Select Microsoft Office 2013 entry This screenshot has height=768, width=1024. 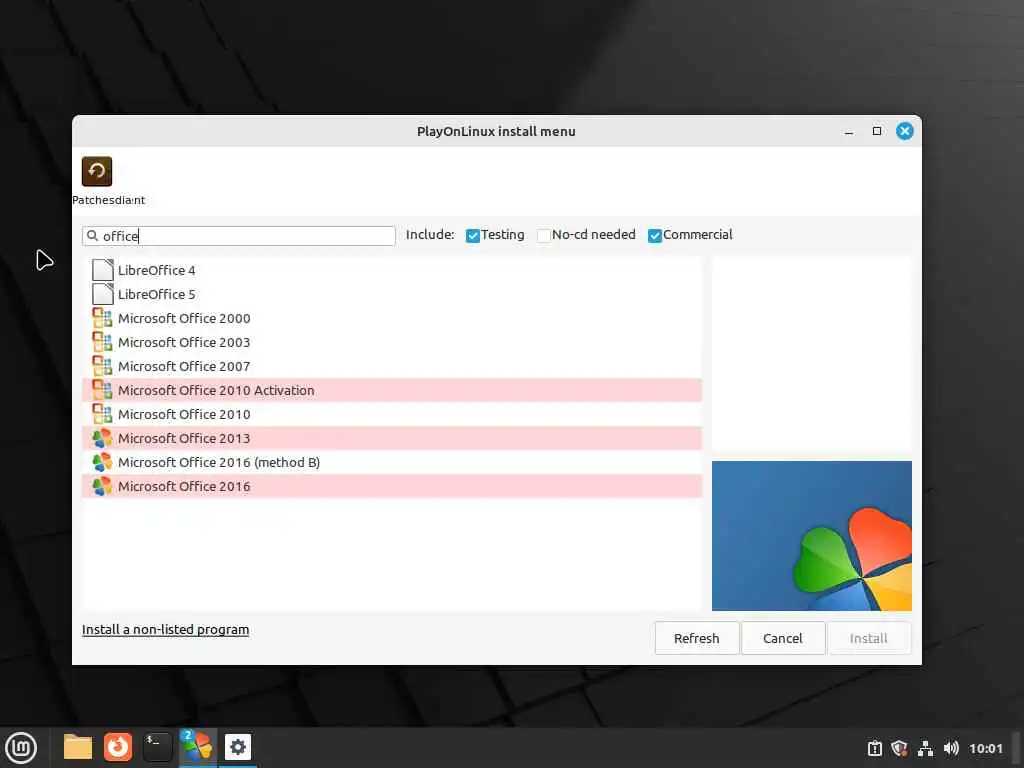click(x=184, y=439)
